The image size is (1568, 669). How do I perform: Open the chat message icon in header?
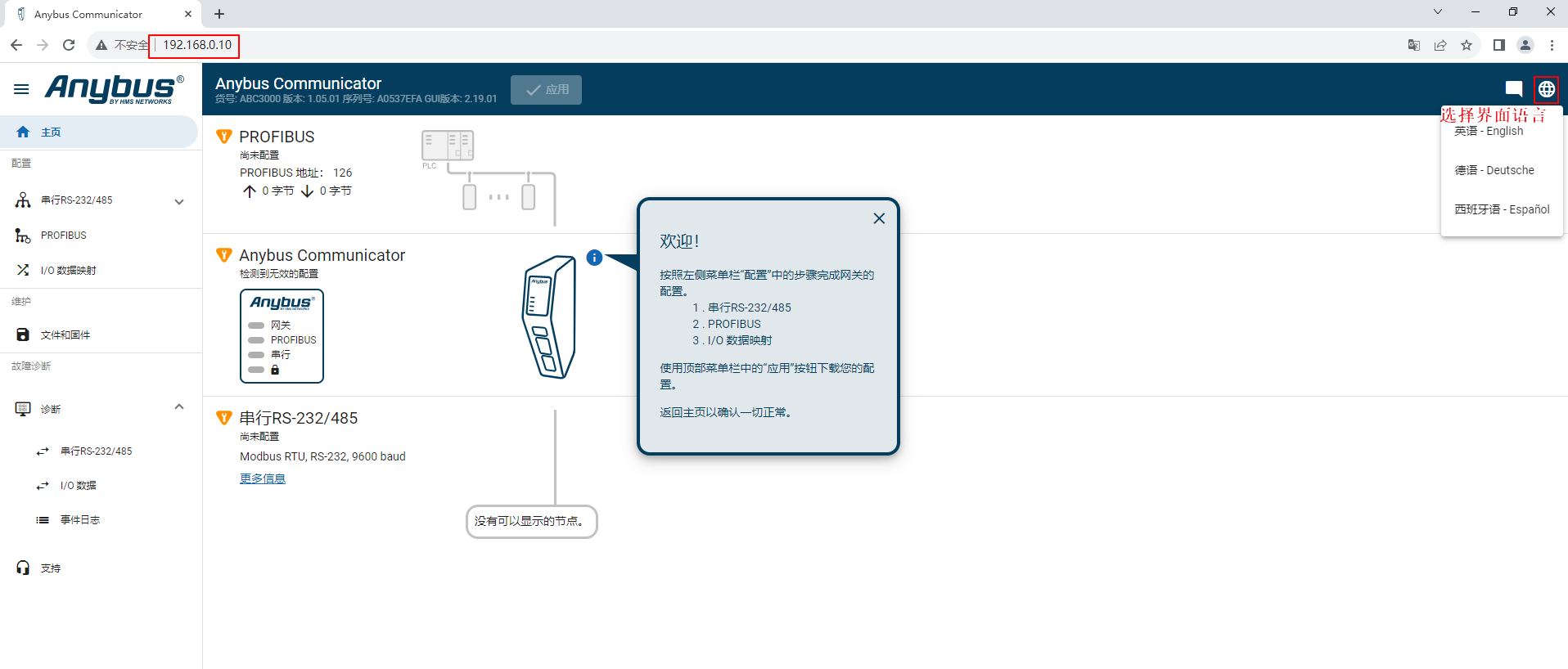1513,89
